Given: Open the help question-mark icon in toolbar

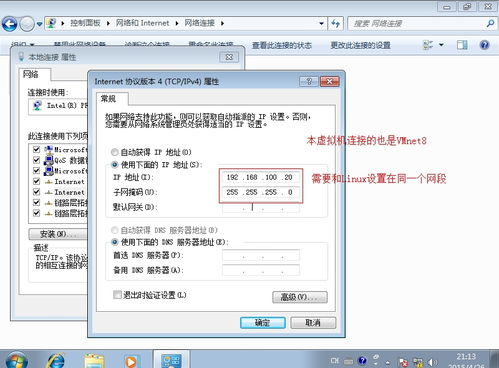Looking at the screenshot, I should [x=484, y=45].
